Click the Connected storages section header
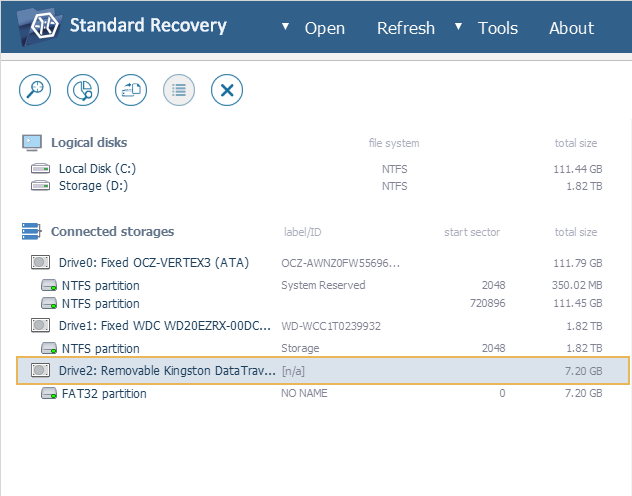632x496 pixels. coord(112,232)
